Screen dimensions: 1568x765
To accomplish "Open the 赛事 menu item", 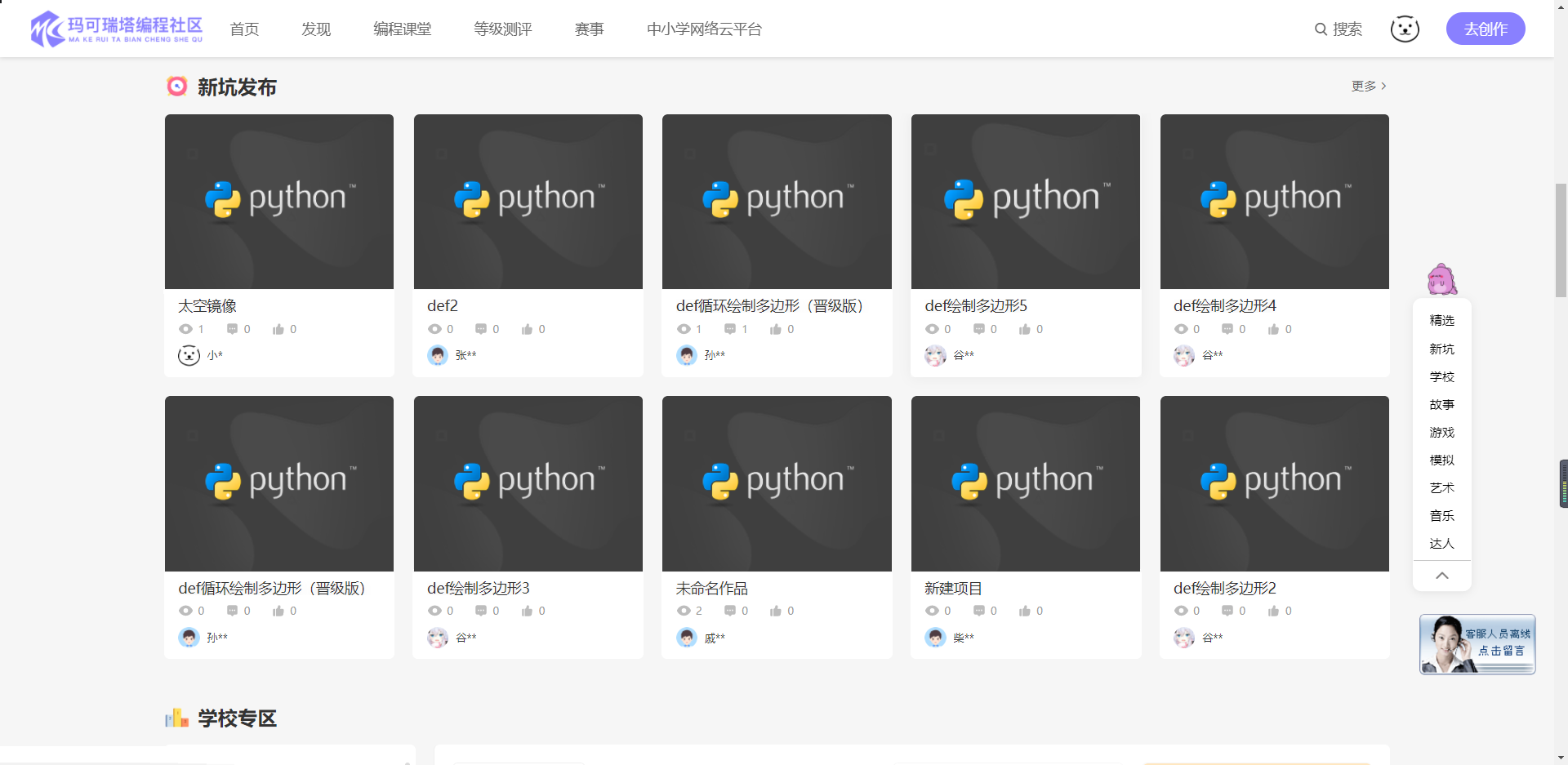I will (x=590, y=29).
